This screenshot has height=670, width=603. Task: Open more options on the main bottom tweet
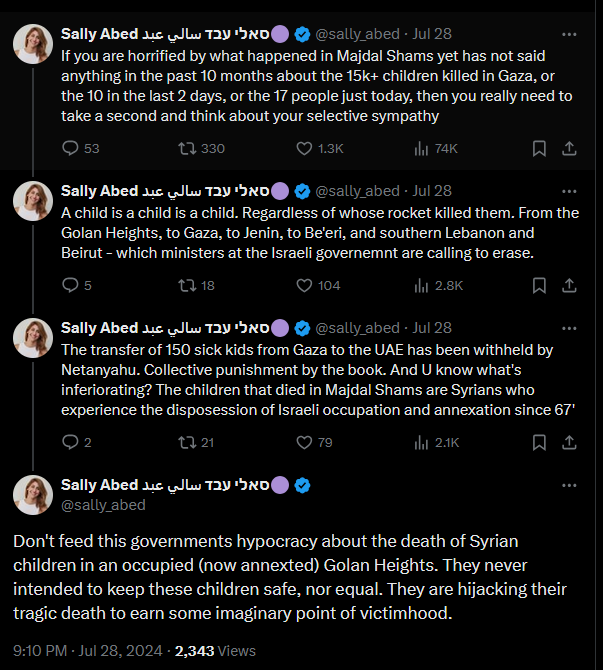point(569,485)
